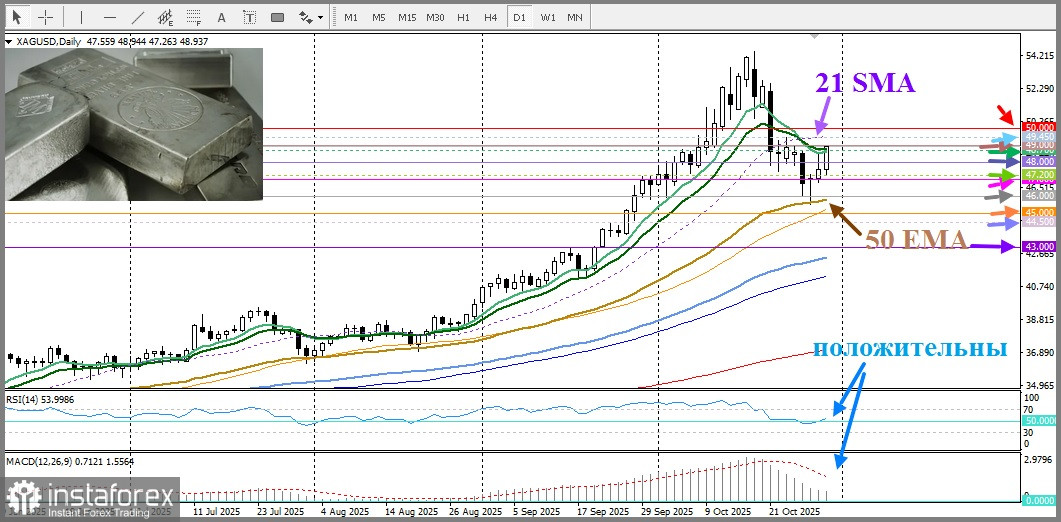Choose the Text Label tool (boxed T)

tap(250, 17)
